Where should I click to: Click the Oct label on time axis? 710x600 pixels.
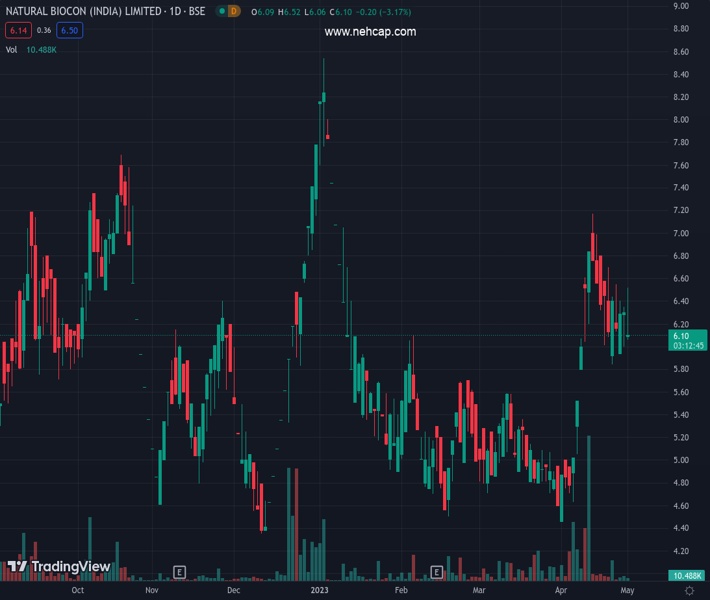pos(78,591)
